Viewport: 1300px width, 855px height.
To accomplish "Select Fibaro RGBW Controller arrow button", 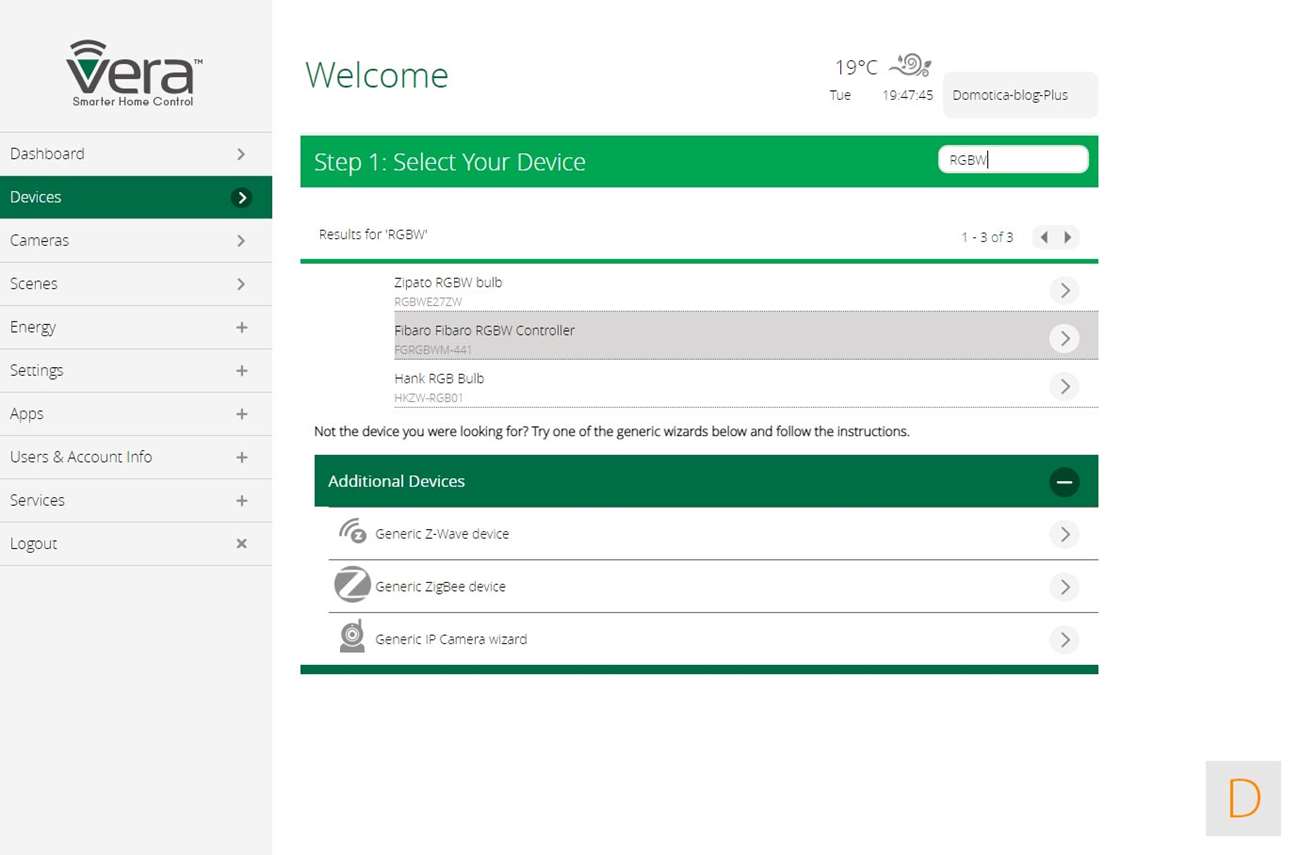I will pos(1064,338).
